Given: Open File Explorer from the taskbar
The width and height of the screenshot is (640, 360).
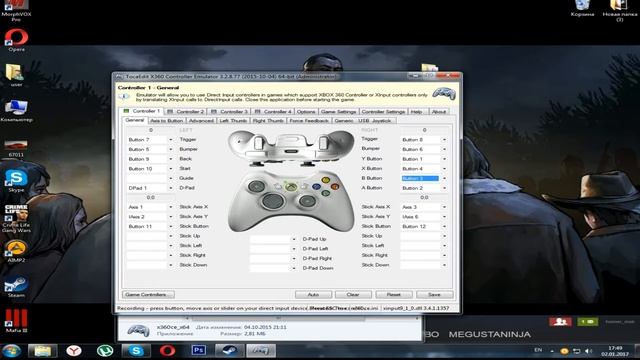Looking at the screenshot, I should [x=42, y=351].
